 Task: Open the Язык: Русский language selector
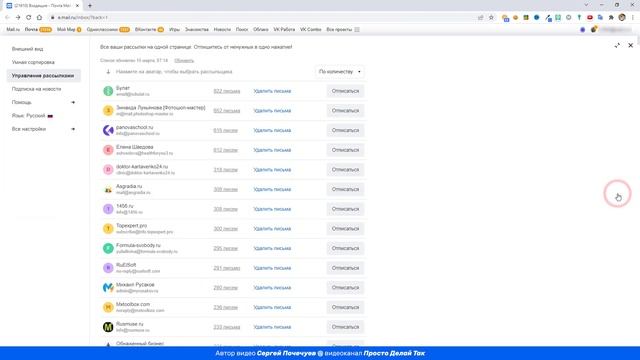[33, 116]
